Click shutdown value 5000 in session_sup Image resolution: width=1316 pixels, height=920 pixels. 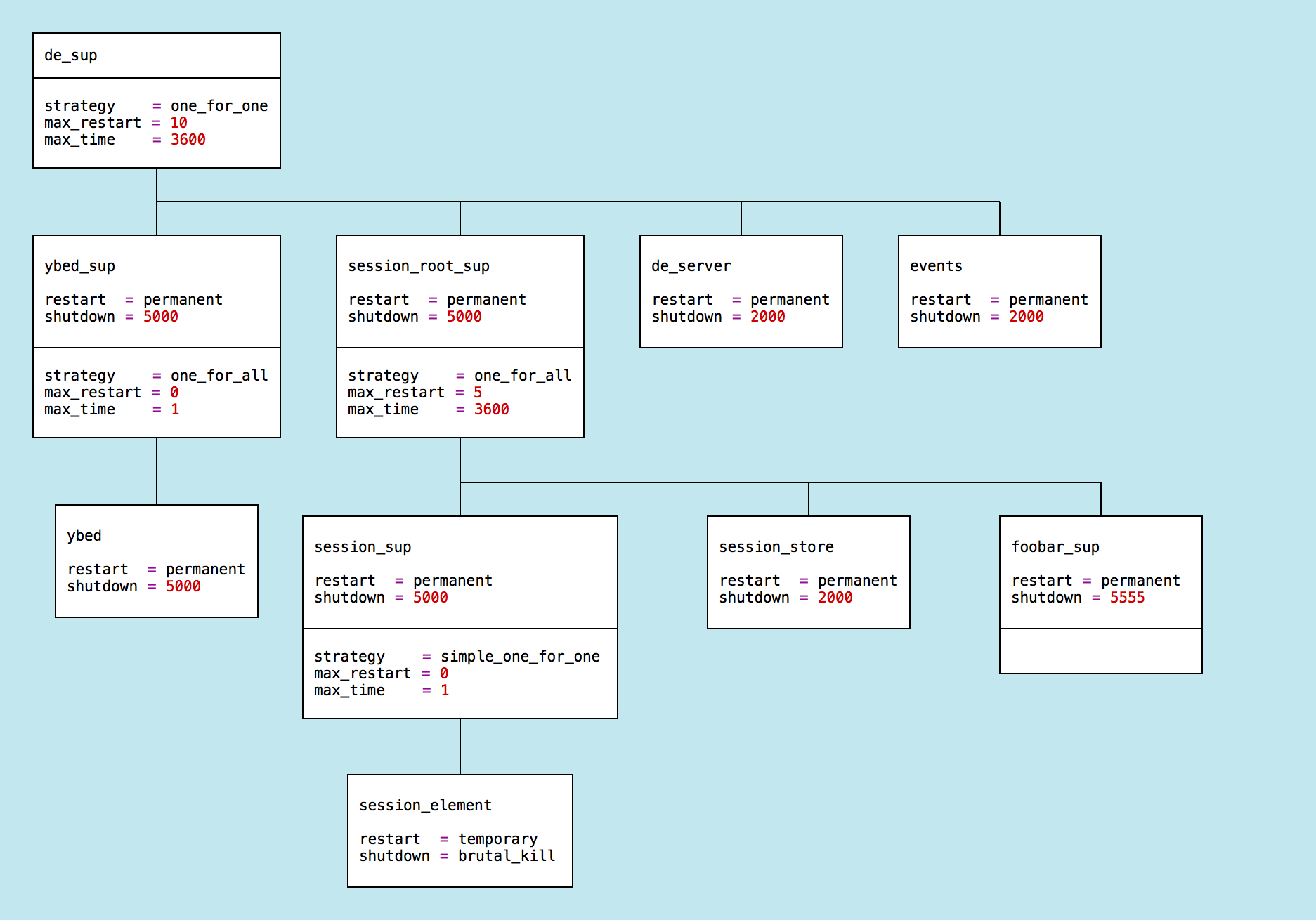431,598
